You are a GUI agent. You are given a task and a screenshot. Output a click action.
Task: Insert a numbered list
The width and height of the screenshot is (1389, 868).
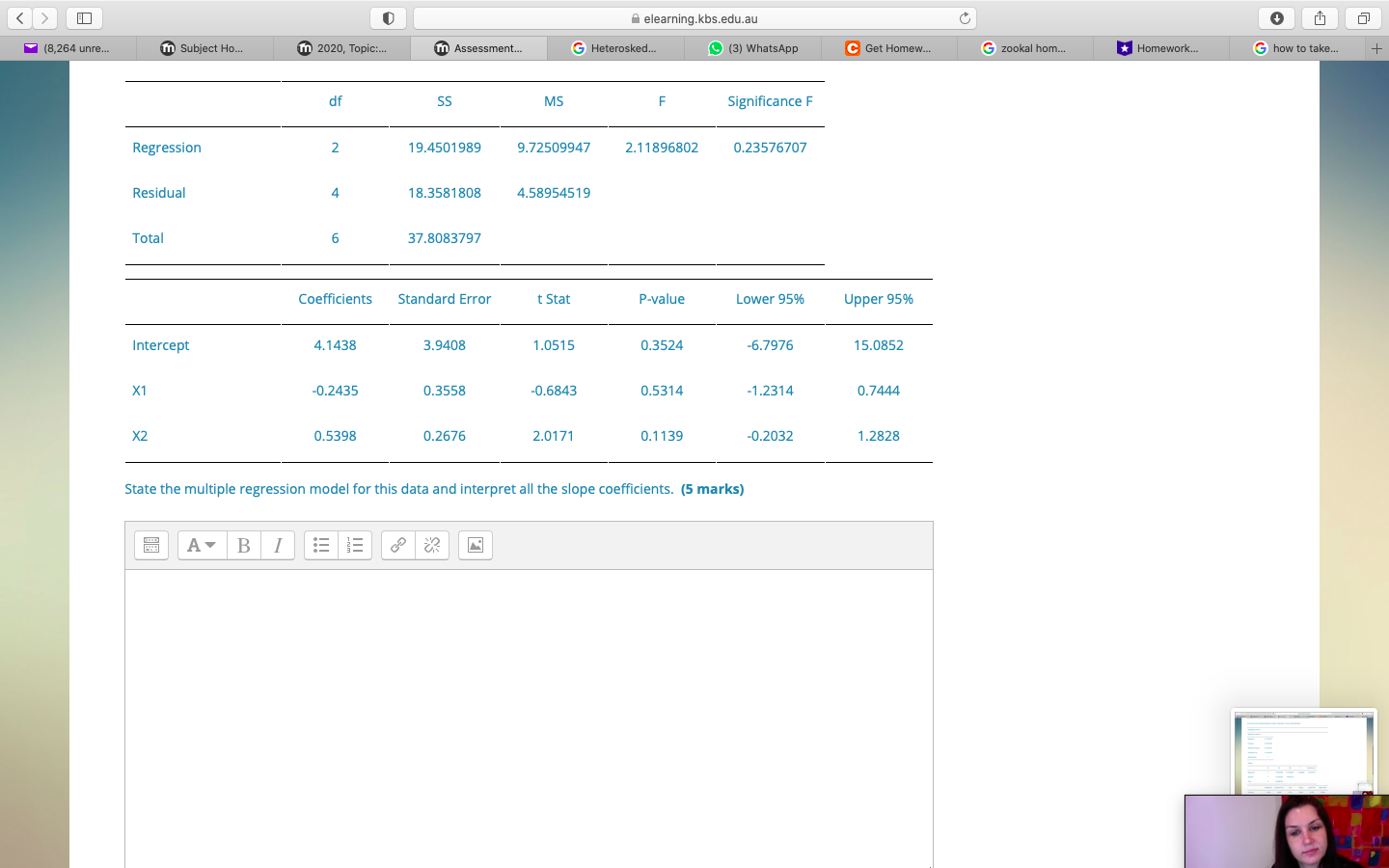pyautogui.click(x=355, y=545)
